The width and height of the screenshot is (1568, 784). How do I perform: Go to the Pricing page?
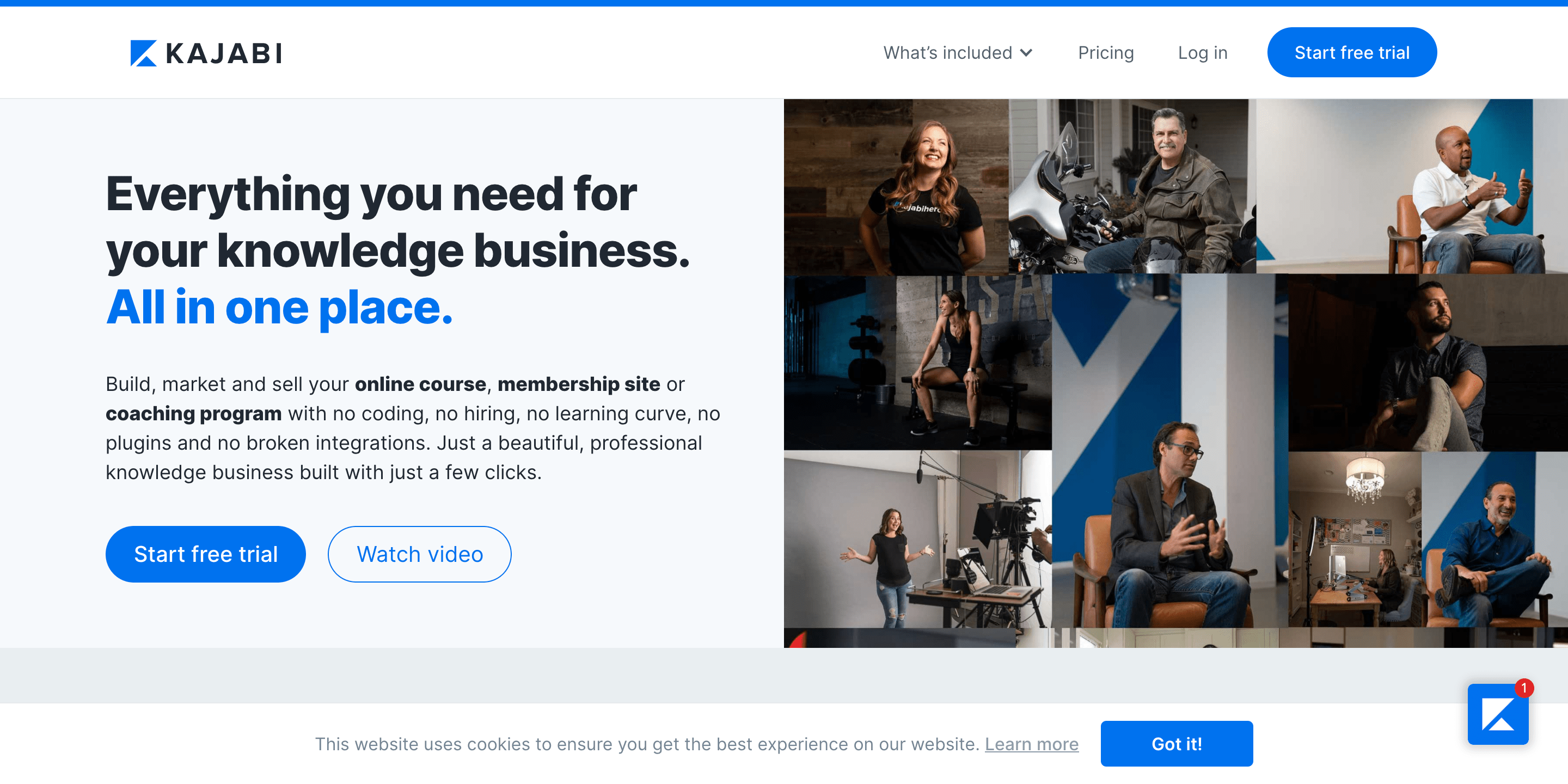point(1105,53)
